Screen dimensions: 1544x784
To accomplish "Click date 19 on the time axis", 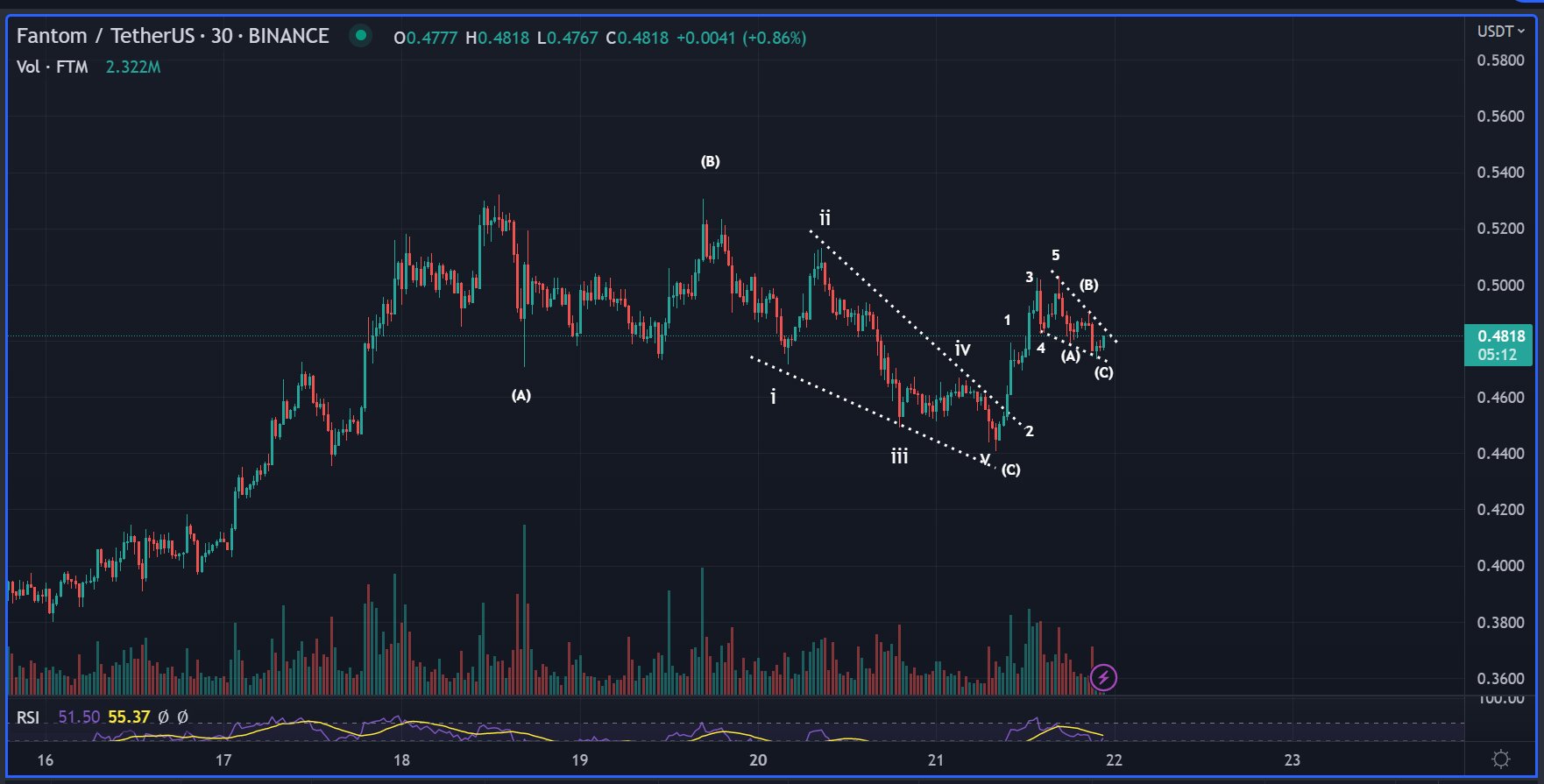I will click(580, 759).
